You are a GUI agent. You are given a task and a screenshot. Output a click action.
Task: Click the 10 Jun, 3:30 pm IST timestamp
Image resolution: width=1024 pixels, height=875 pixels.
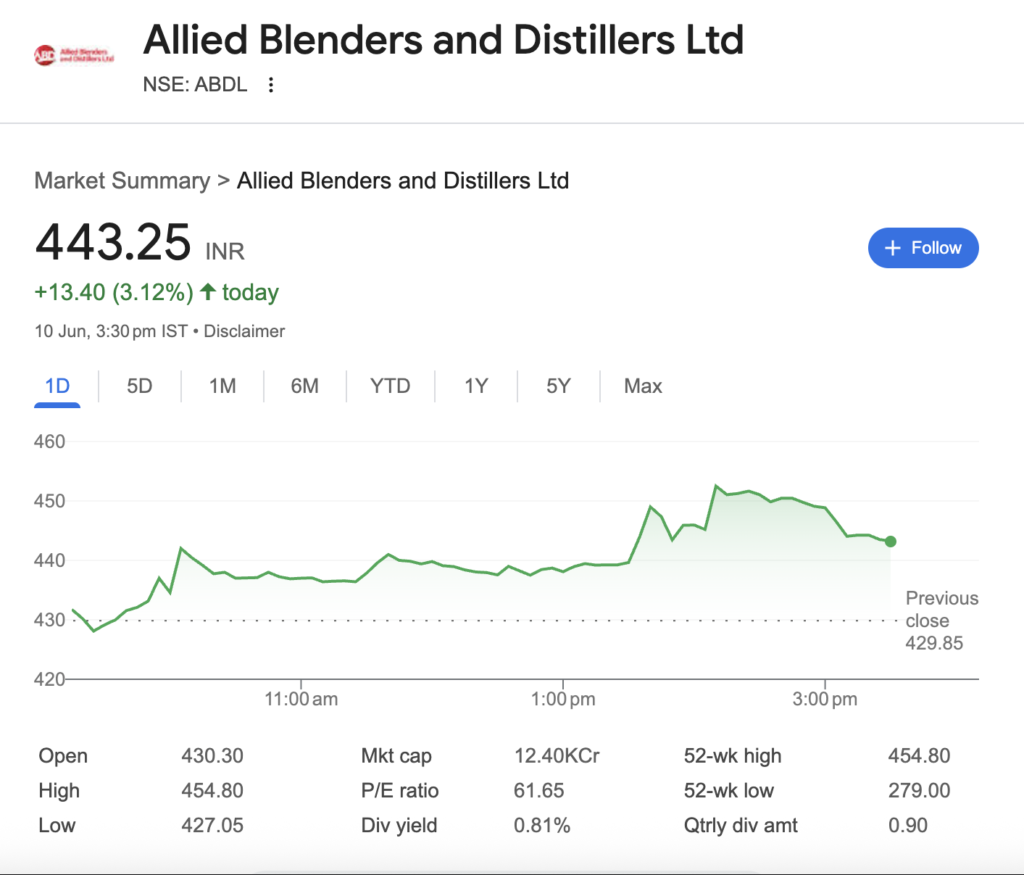[111, 331]
